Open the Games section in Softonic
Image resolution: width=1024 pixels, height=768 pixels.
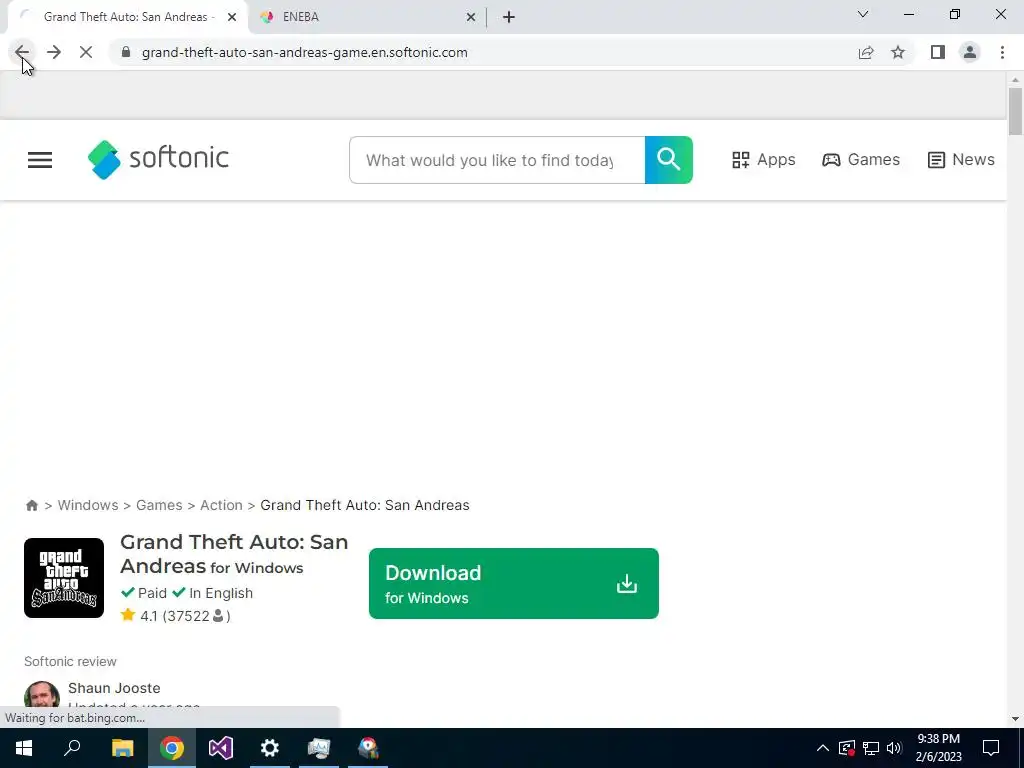coord(861,160)
